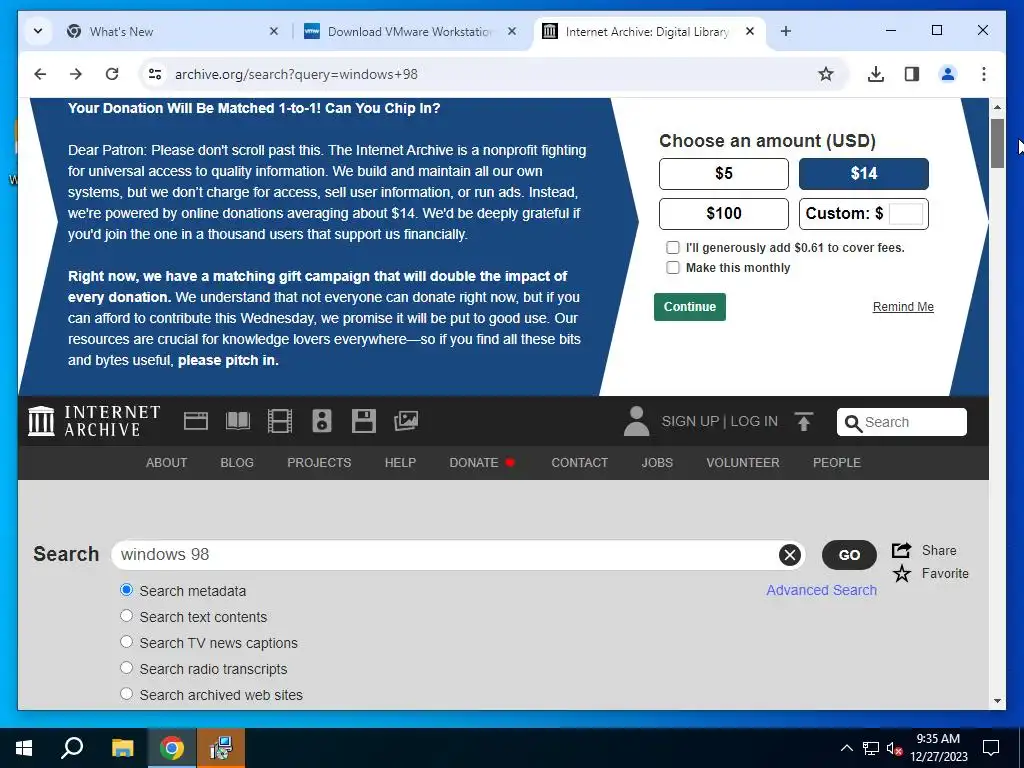Select Search text contents option

[x=127, y=616]
